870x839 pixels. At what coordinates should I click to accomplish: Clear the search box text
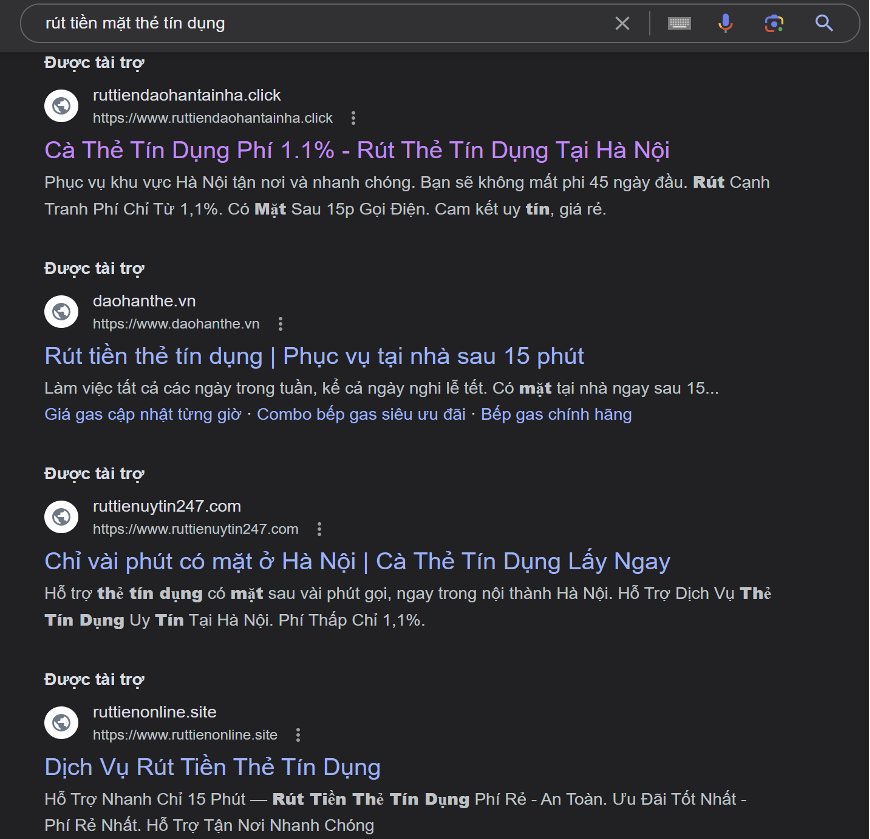point(622,23)
